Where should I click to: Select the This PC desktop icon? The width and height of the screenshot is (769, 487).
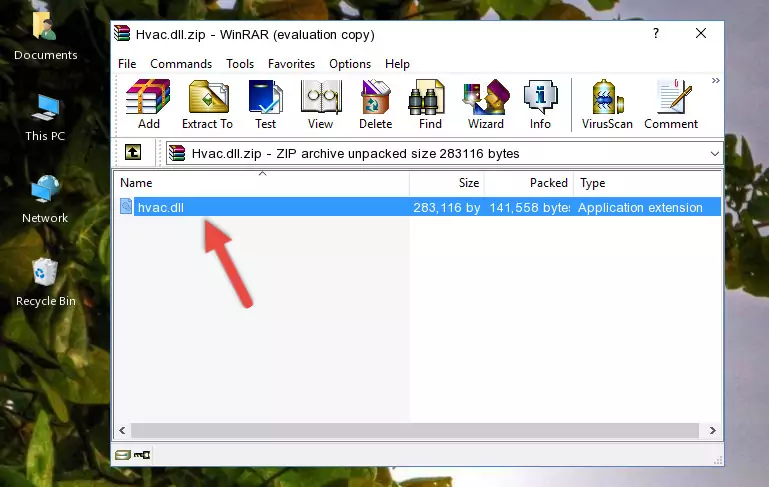coord(45,118)
